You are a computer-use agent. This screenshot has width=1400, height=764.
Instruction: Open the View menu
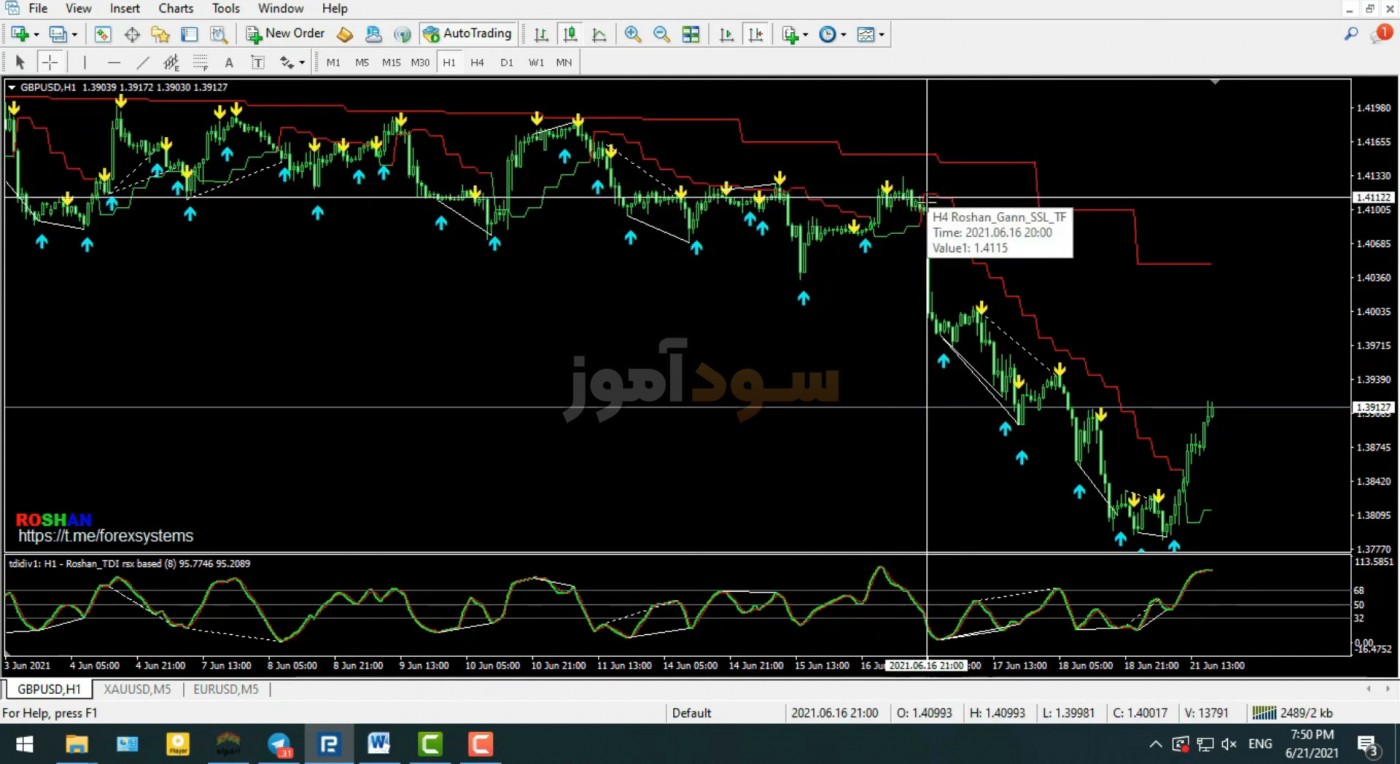[78, 8]
